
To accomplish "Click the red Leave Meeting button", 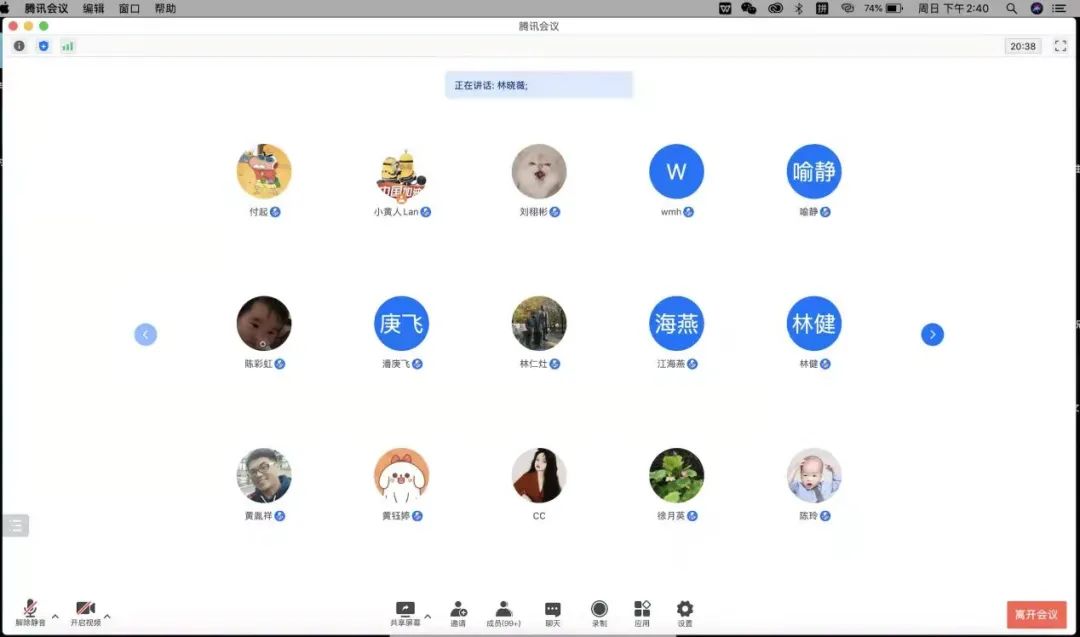I will [1037, 614].
